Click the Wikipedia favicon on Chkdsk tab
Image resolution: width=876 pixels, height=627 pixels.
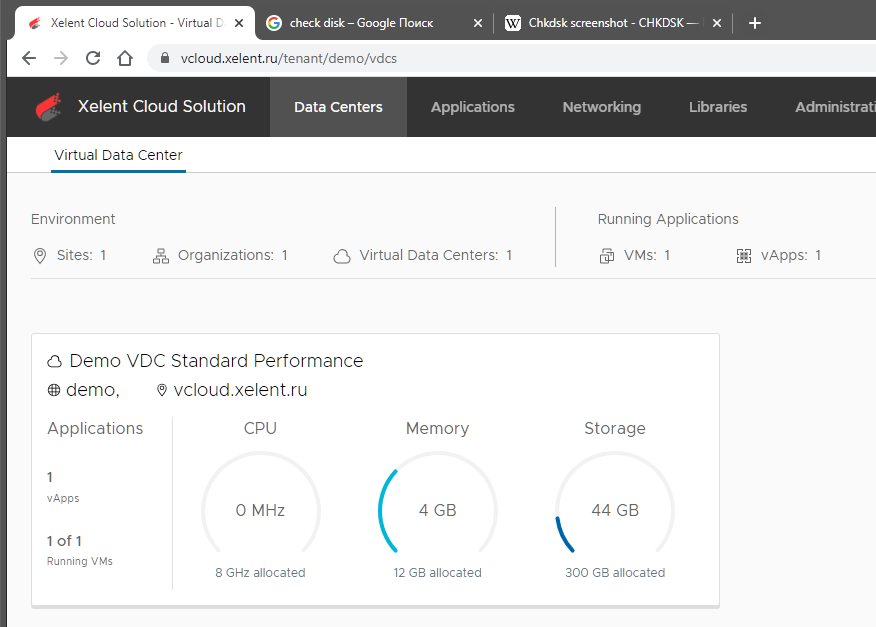(513, 23)
